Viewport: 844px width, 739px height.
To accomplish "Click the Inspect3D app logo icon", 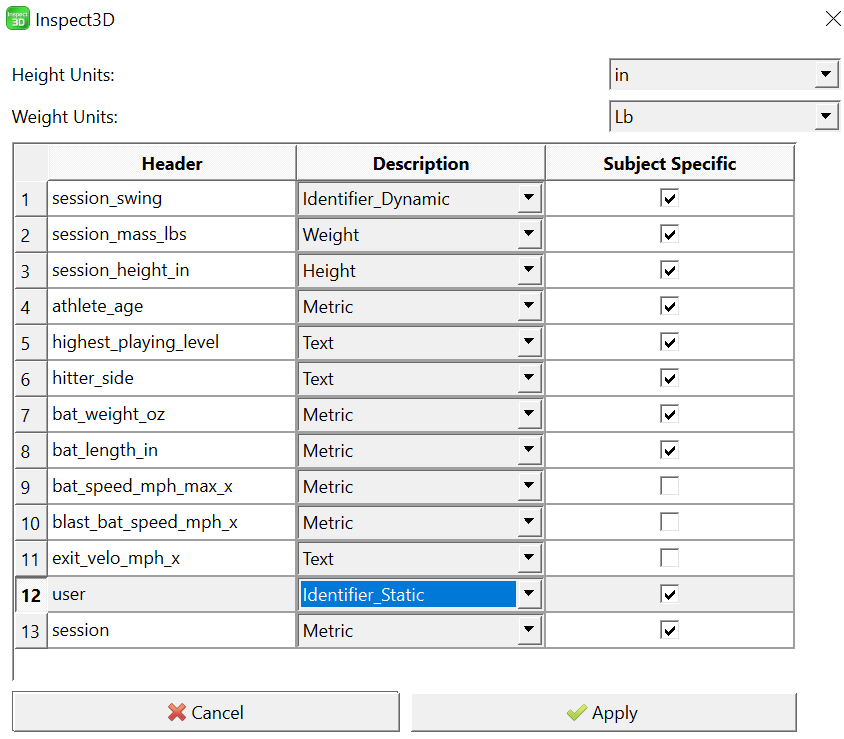I will (18, 19).
